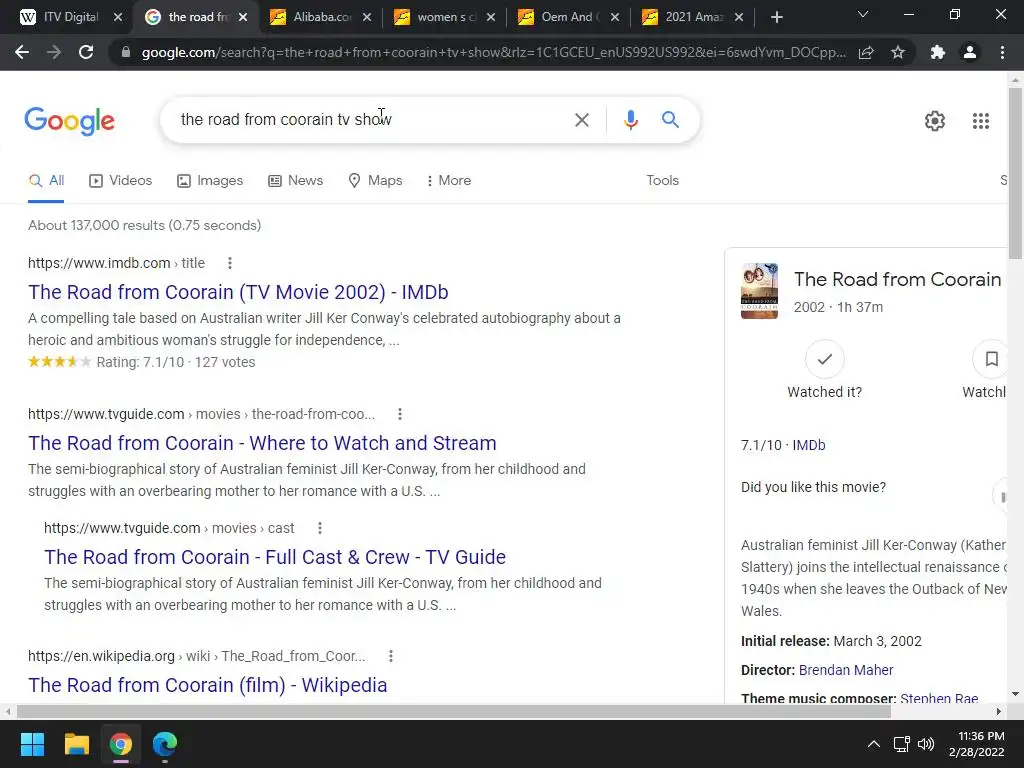The width and height of the screenshot is (1024, 768).
Task: Mark the movie as watched
Action: click(x=824, y=359)
